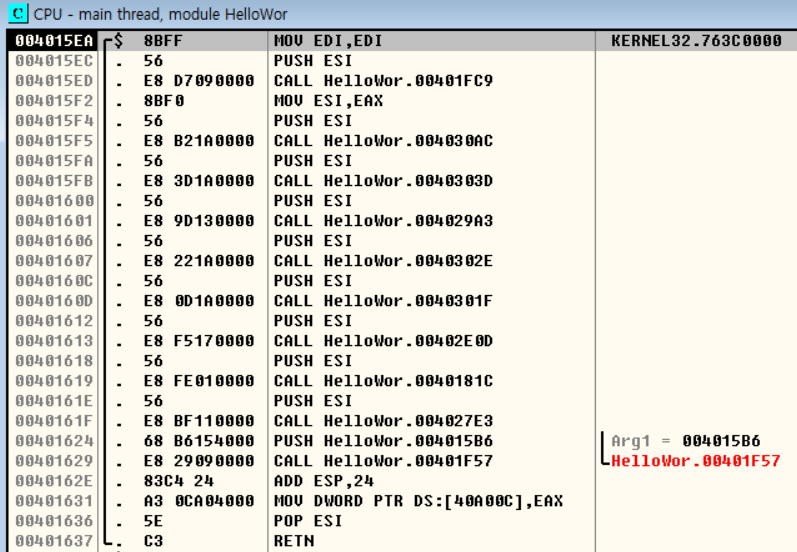This screenshot has height=552, width=797.
Task: Select CALL HelloWor.0040302E instruction
Action: click(x=383, y=261)
